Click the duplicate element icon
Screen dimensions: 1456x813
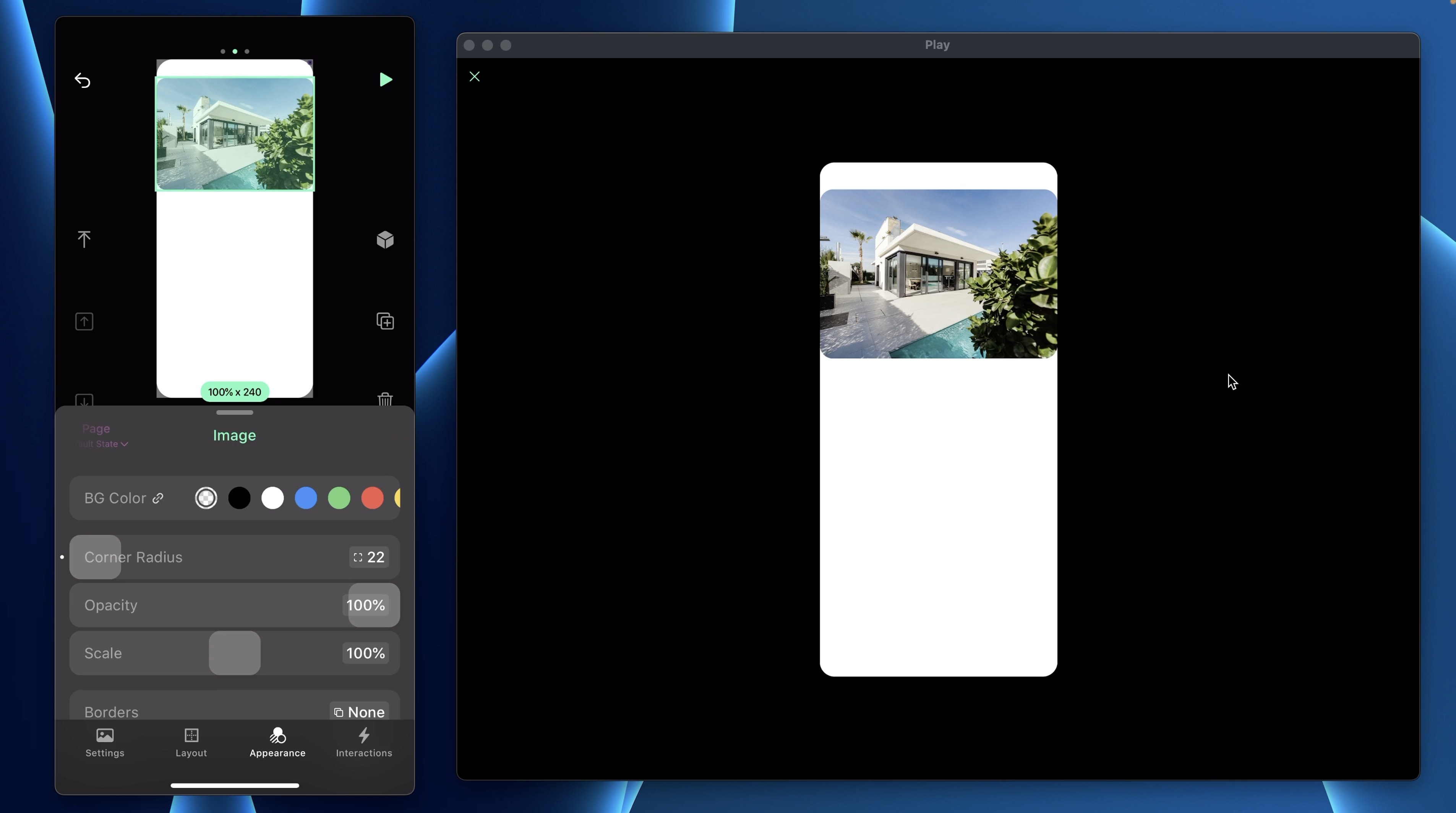pyautogui.click(x=385, y=321)
